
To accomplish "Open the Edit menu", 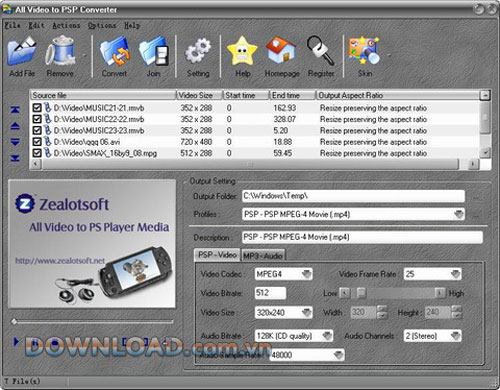I will point(36,25).
